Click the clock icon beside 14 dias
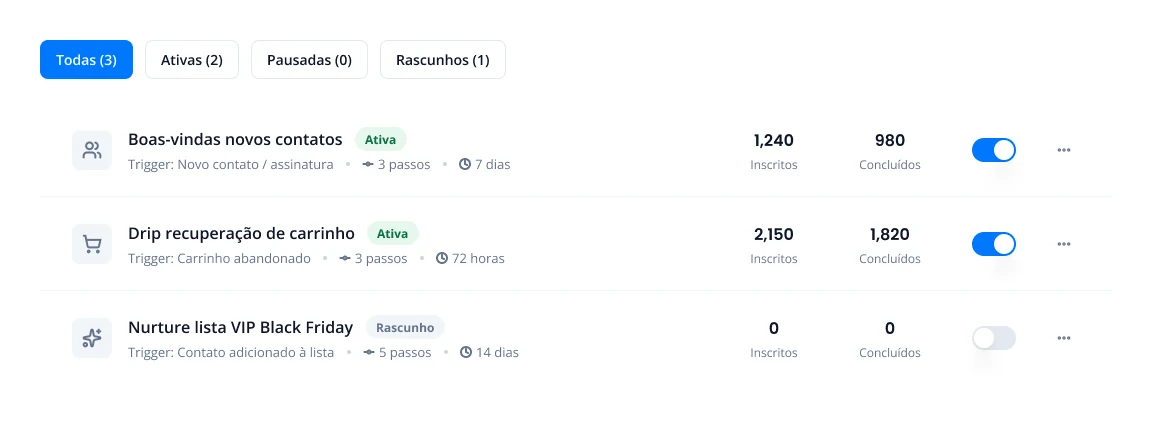Screen dimensions: 1152x425 coord(465,353)
